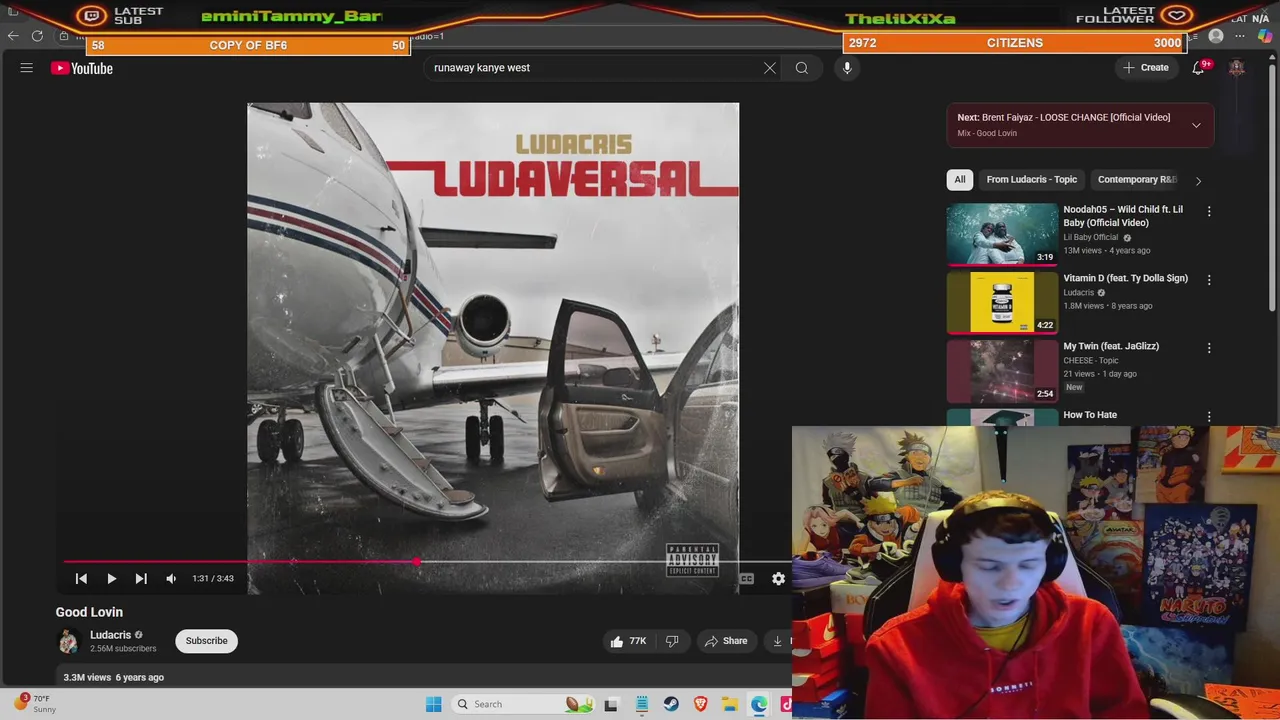Image resolution: width=1280 pixels, height=720 pixels.
Task: Reload the browser page
Action: (x=37, y=36)
